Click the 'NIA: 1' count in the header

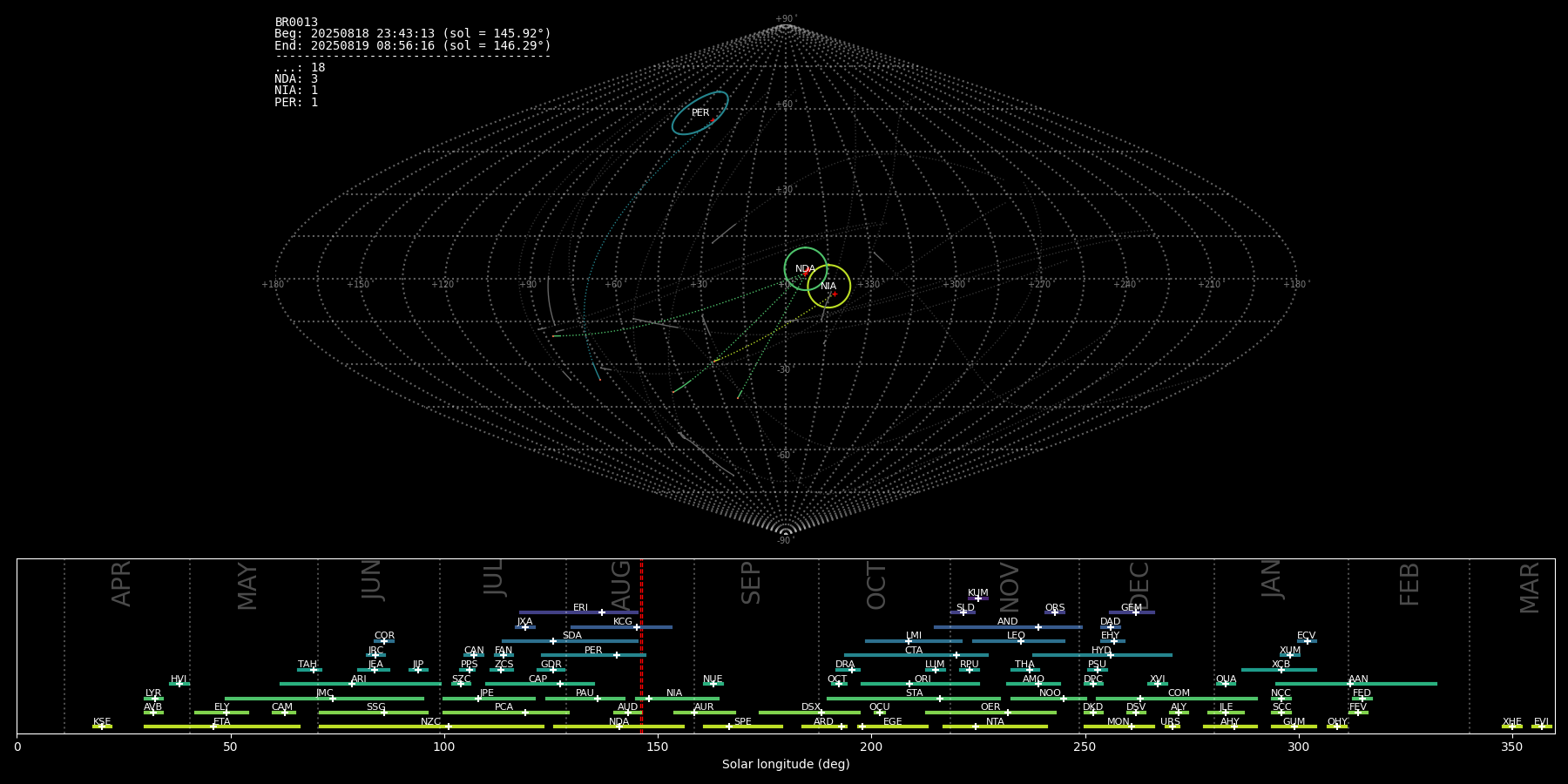point(296,90)
